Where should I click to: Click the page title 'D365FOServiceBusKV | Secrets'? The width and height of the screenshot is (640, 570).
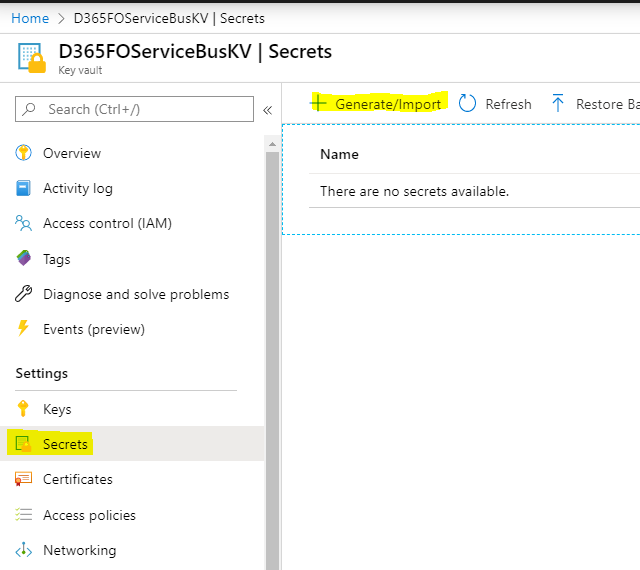click(195, 51)
